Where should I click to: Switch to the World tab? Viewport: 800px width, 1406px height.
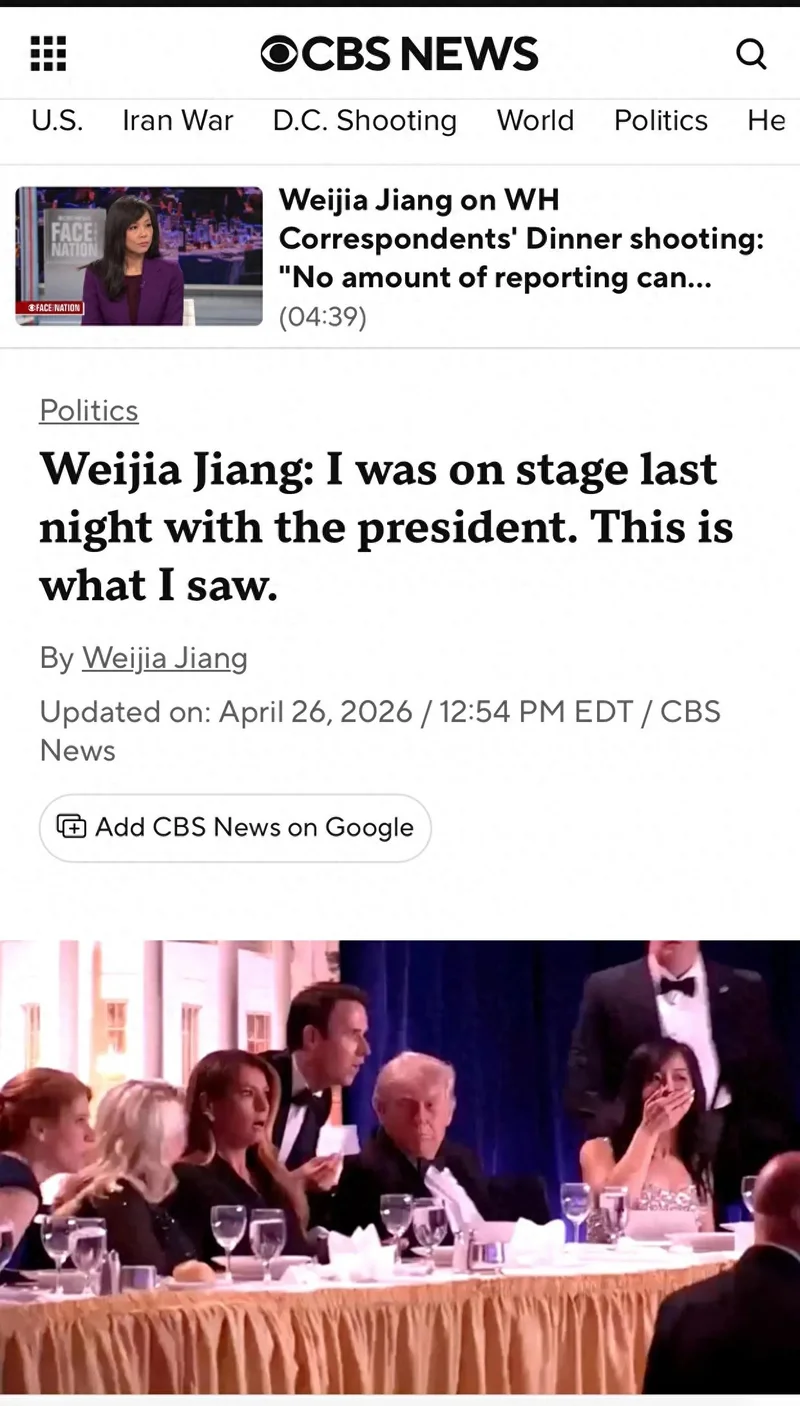pyautogui.click(x=535, y=121)
